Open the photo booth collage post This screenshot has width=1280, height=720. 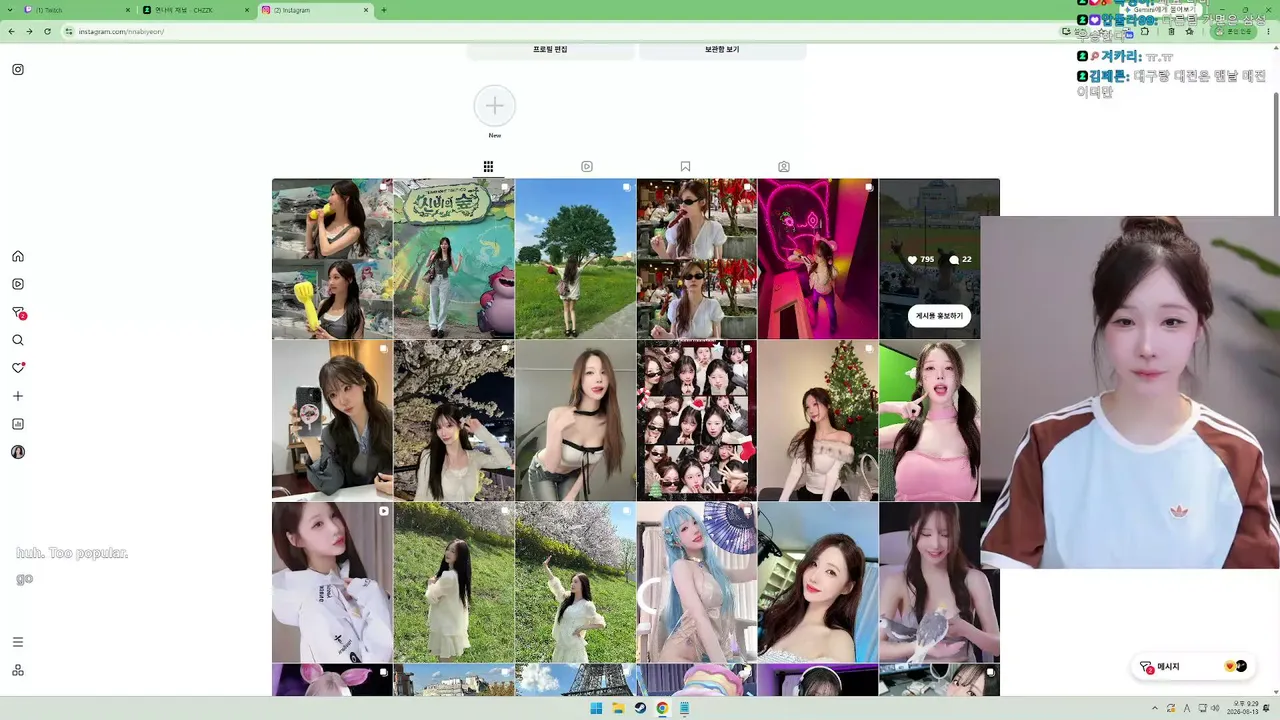click(x=697, y=420)
